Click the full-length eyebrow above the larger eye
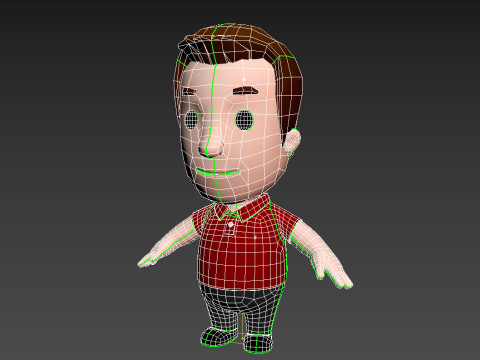 pos(245,91)
